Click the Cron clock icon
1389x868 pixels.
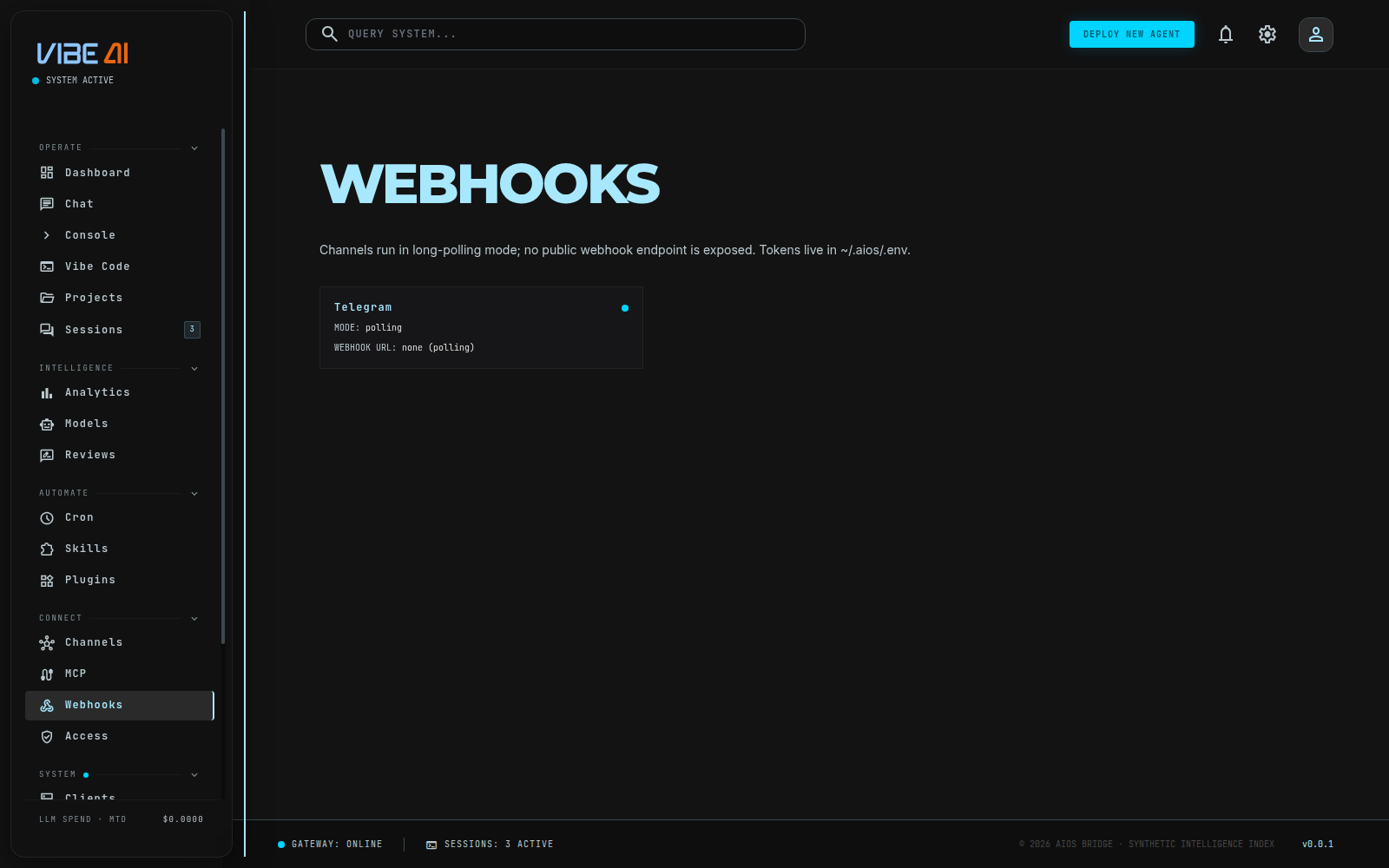(x=47, y=517)
